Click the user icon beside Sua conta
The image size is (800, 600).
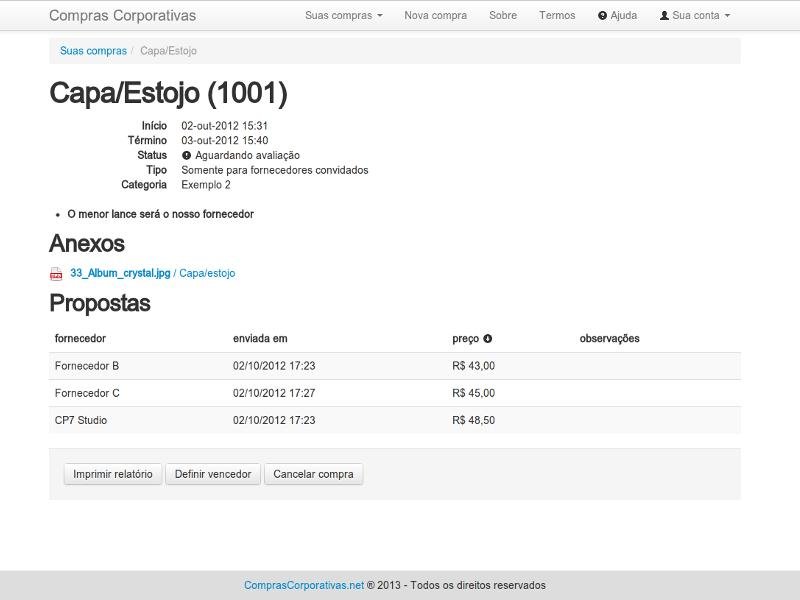pyautogui.click(x=664, y=16)
